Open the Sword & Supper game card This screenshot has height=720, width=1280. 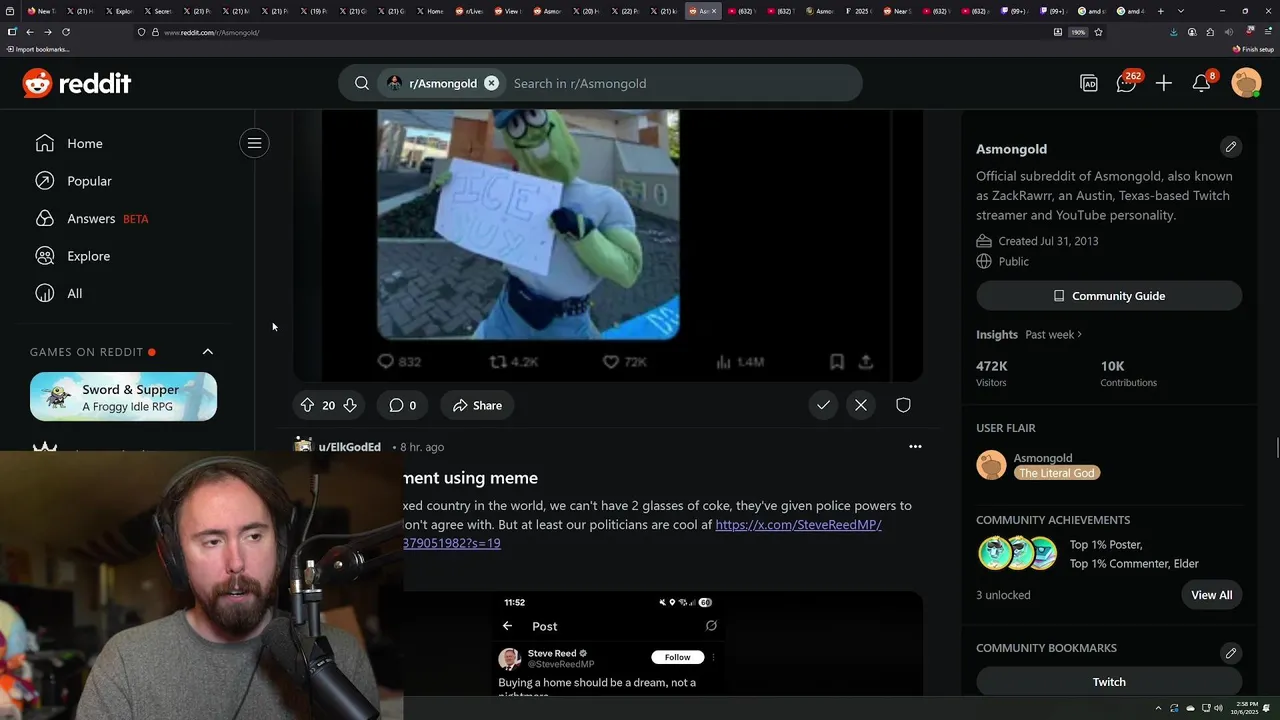(123, 397)
